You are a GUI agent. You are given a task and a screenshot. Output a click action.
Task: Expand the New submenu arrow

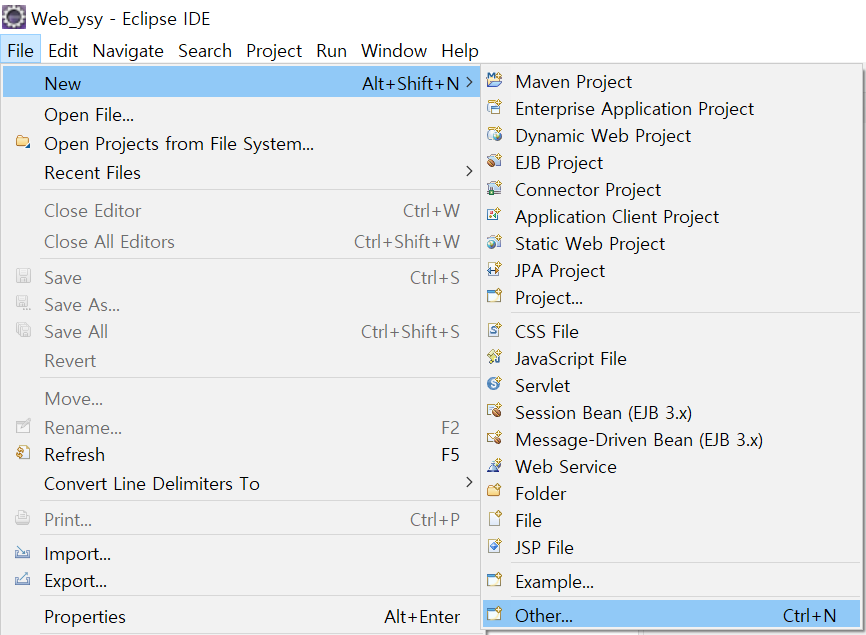469,82
